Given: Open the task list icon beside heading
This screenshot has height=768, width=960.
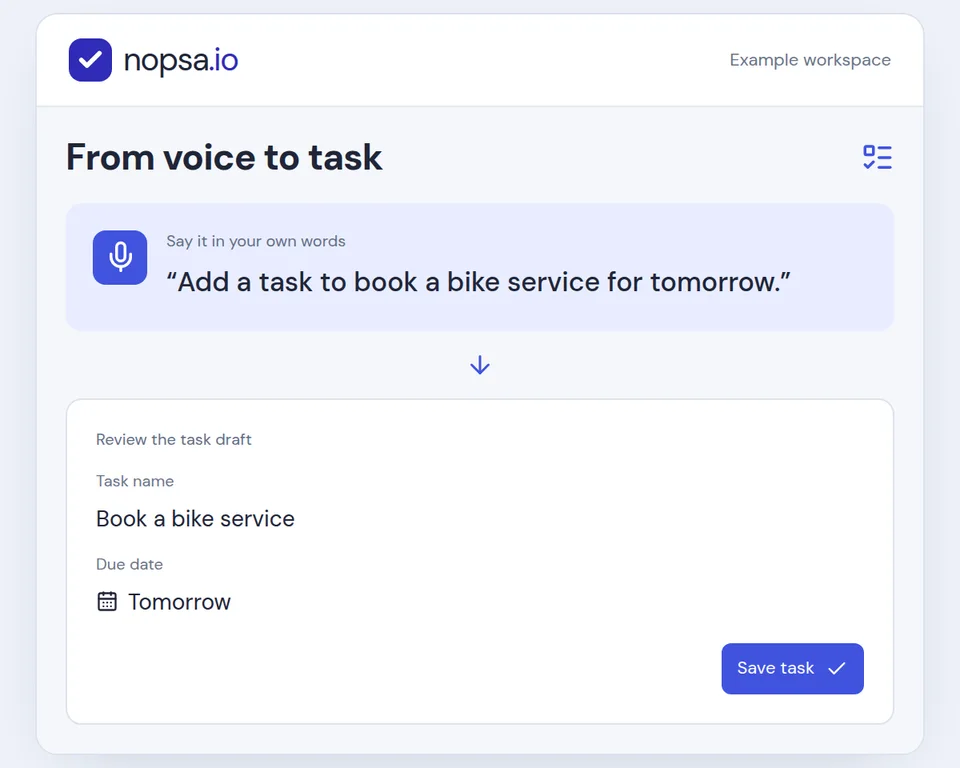Looking at the screenshot, I should 877,157.
